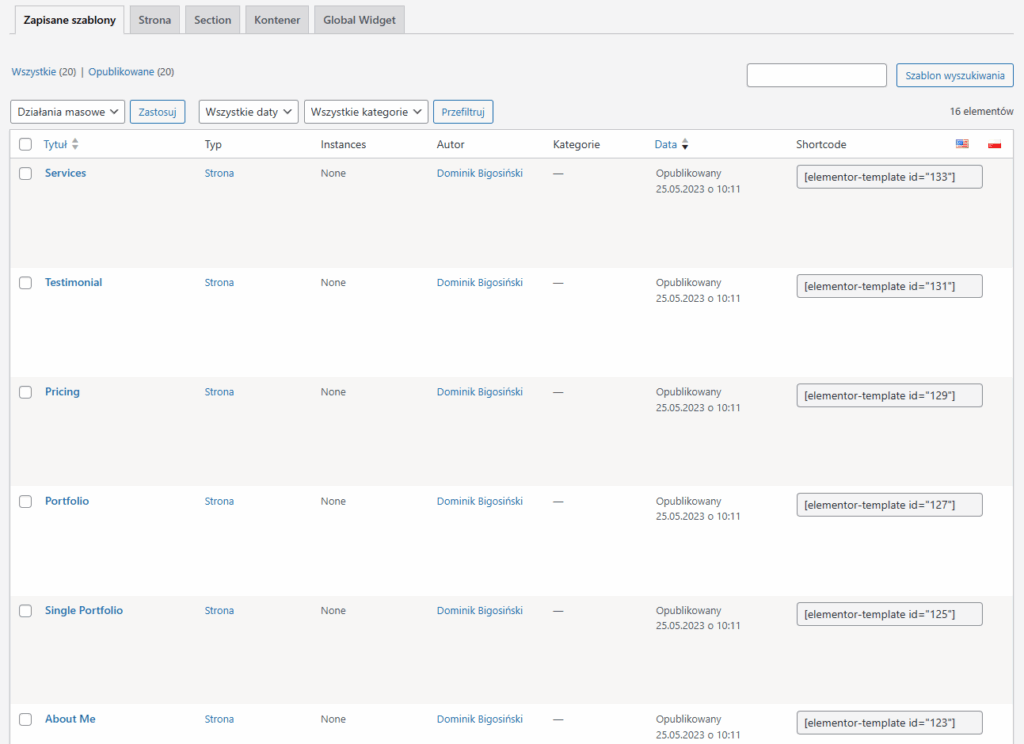The image size is (1024, 744).
Task: Click the Przefiltruj button
Action: 462,112
